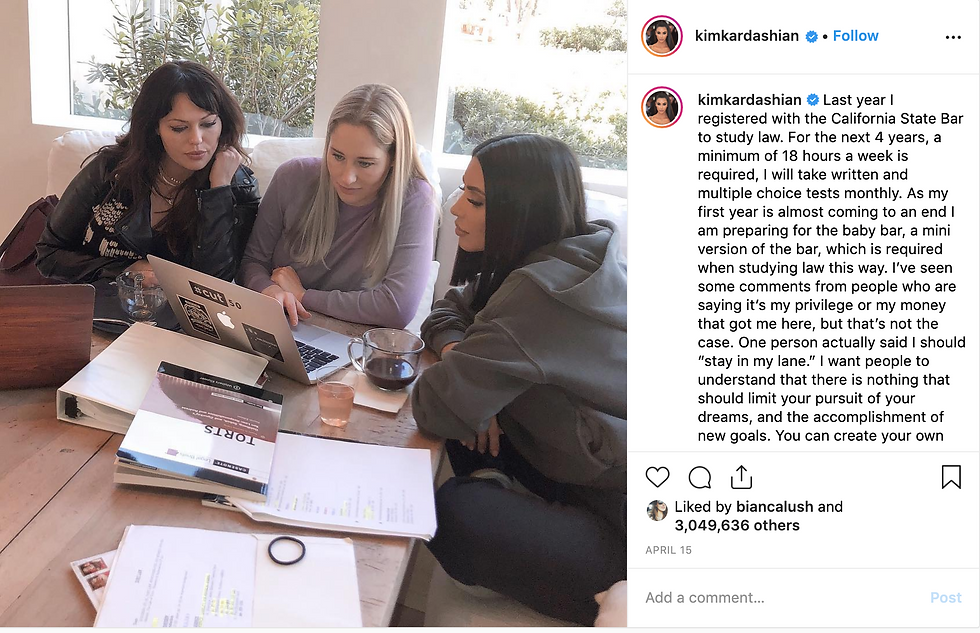Click the profile avatar beside the caption
The image size is (980, 633).
(662, 107)
